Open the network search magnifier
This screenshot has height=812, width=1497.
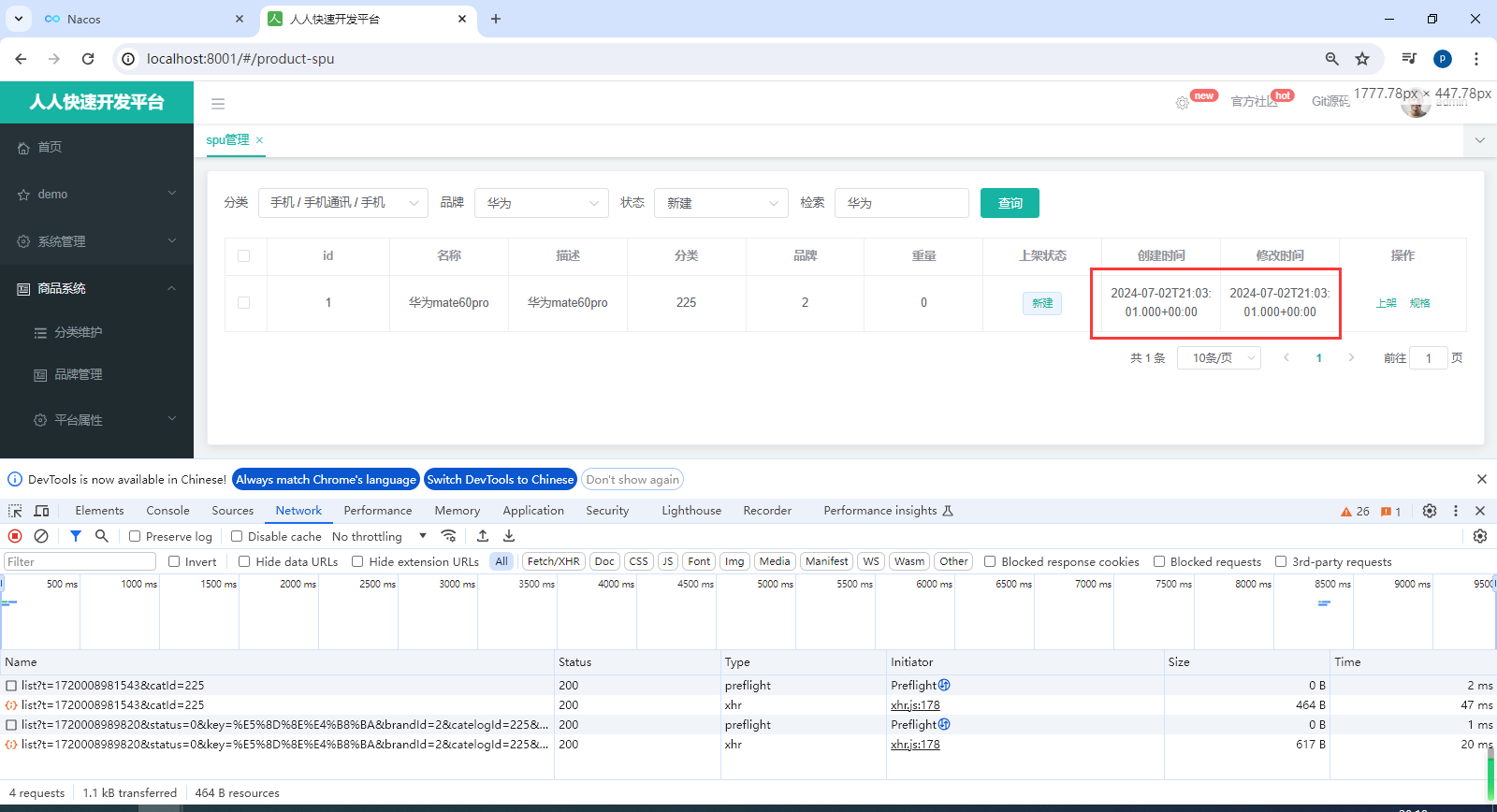tap(102, 536)
